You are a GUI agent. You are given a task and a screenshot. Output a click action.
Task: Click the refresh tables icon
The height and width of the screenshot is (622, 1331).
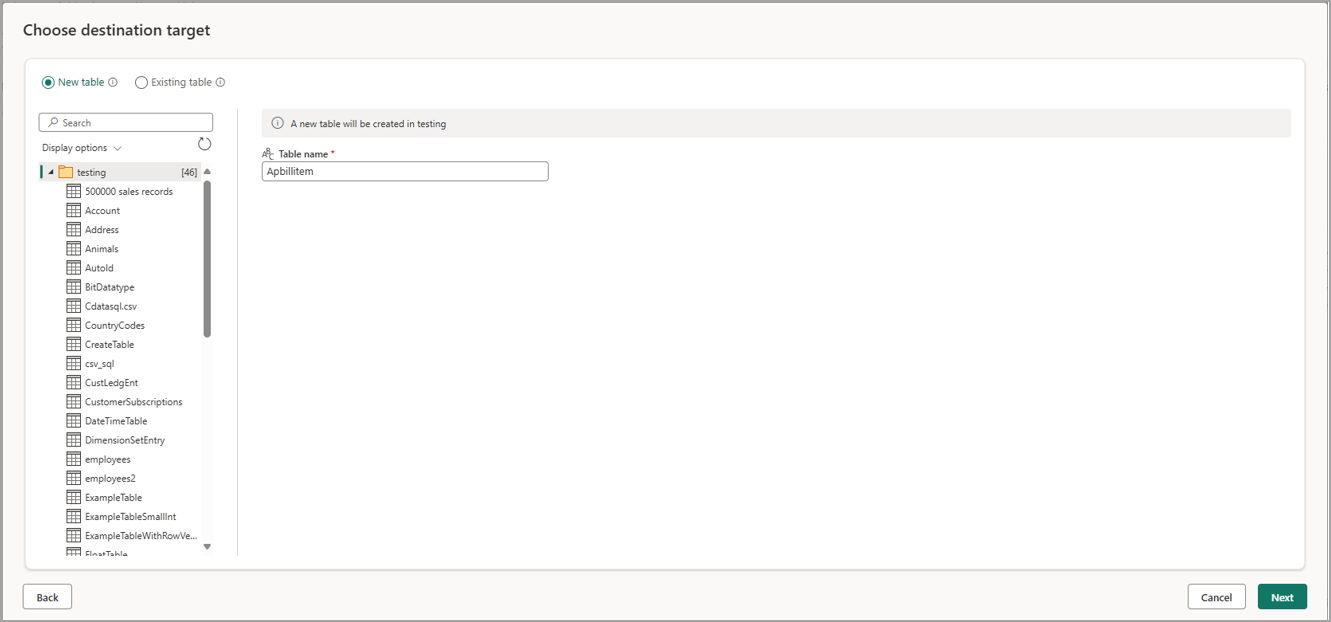[x=204, y=143]
